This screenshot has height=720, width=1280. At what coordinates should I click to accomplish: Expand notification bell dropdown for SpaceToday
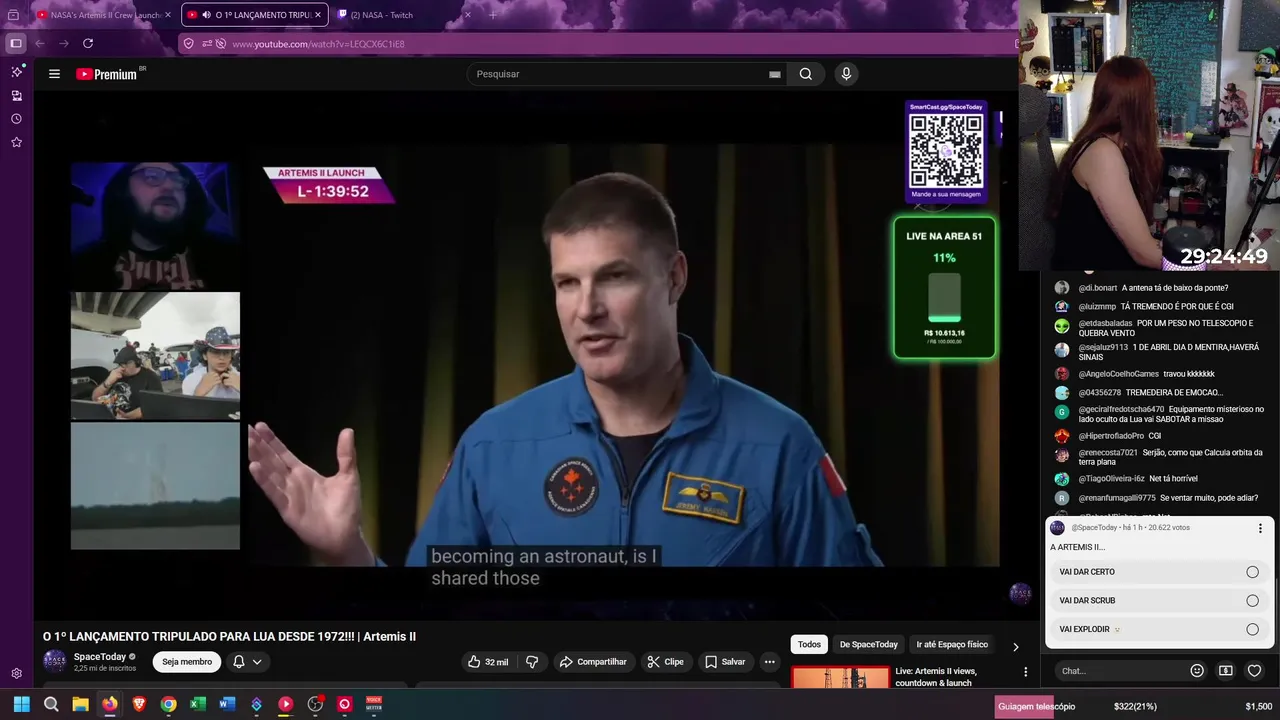click(247, 662)
